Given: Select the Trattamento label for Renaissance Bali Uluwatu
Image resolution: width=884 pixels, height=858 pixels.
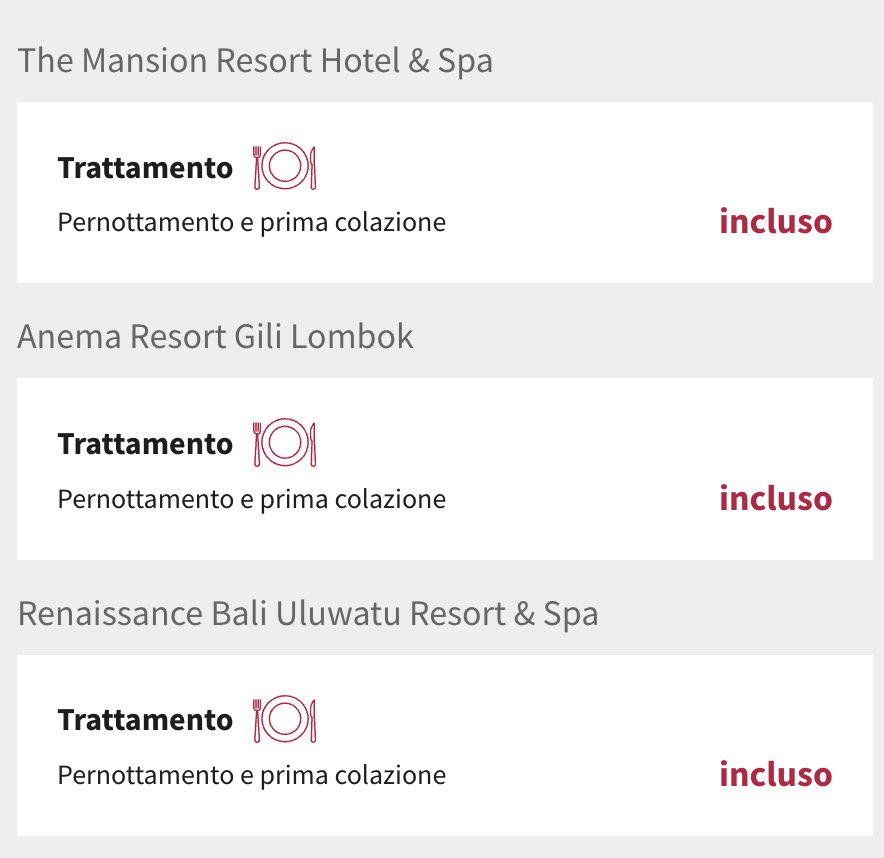Looking at the screenshot, I should [x=145, y=720].
